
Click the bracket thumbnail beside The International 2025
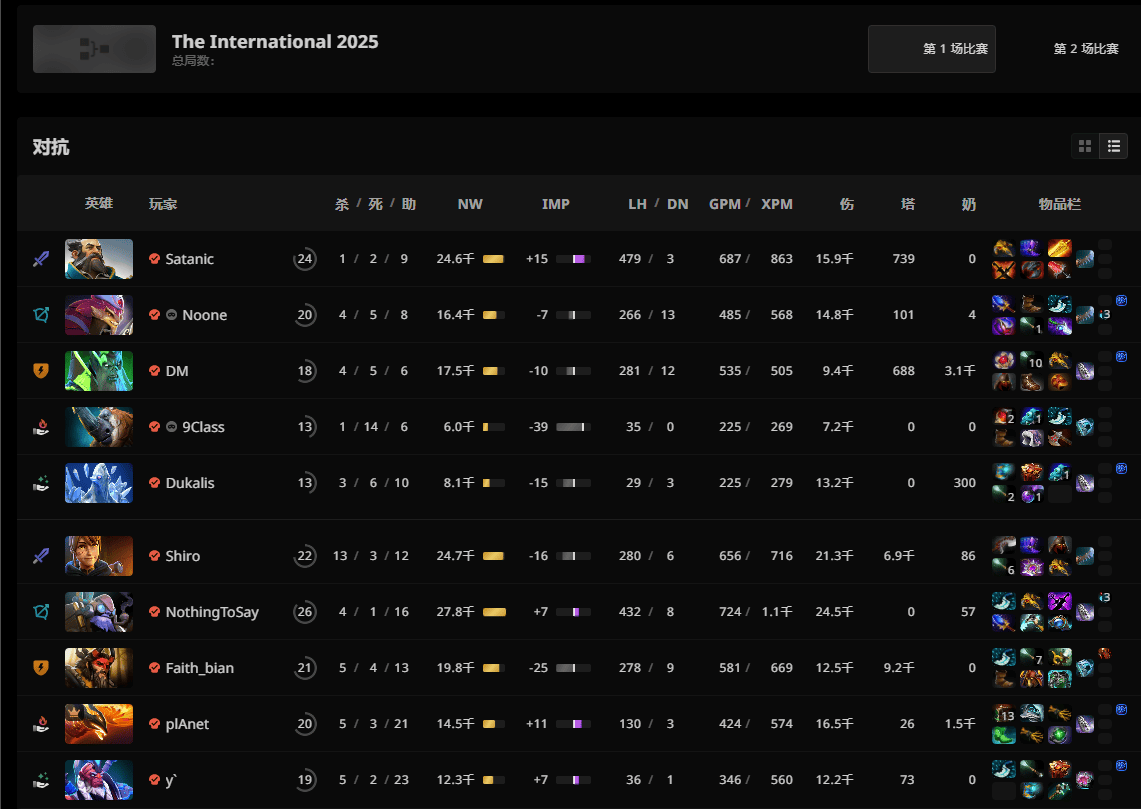[94, 49]
